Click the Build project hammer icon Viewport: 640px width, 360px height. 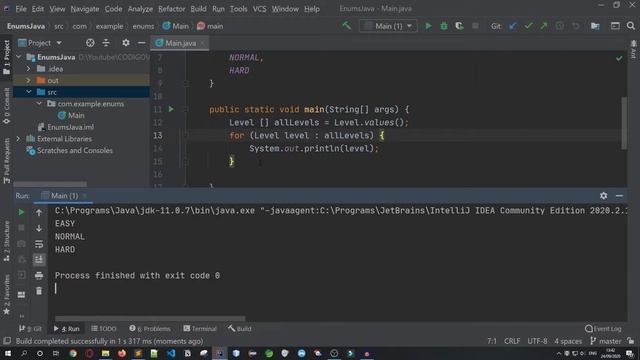tap(347, 26)
